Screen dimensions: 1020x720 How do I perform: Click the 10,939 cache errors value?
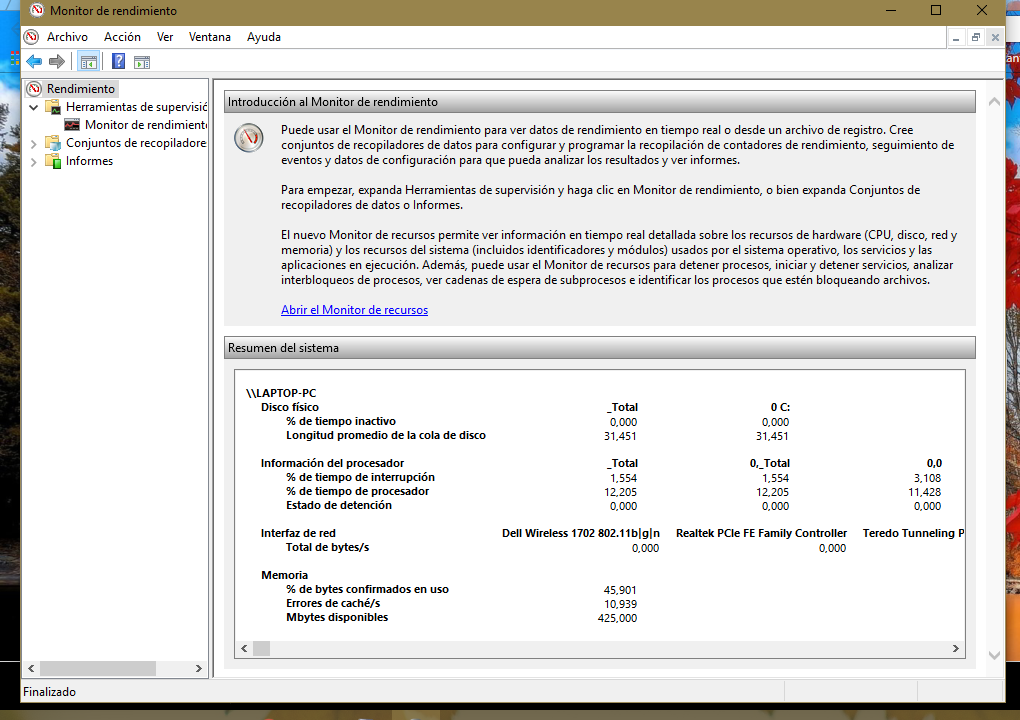point(620,604)
